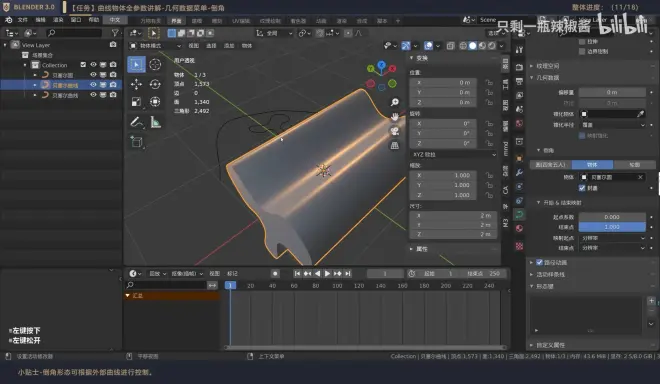Pick the Add Cube tool
This screenshot has width=660, height=384.
pyautogui.click(x=136, y=142)
